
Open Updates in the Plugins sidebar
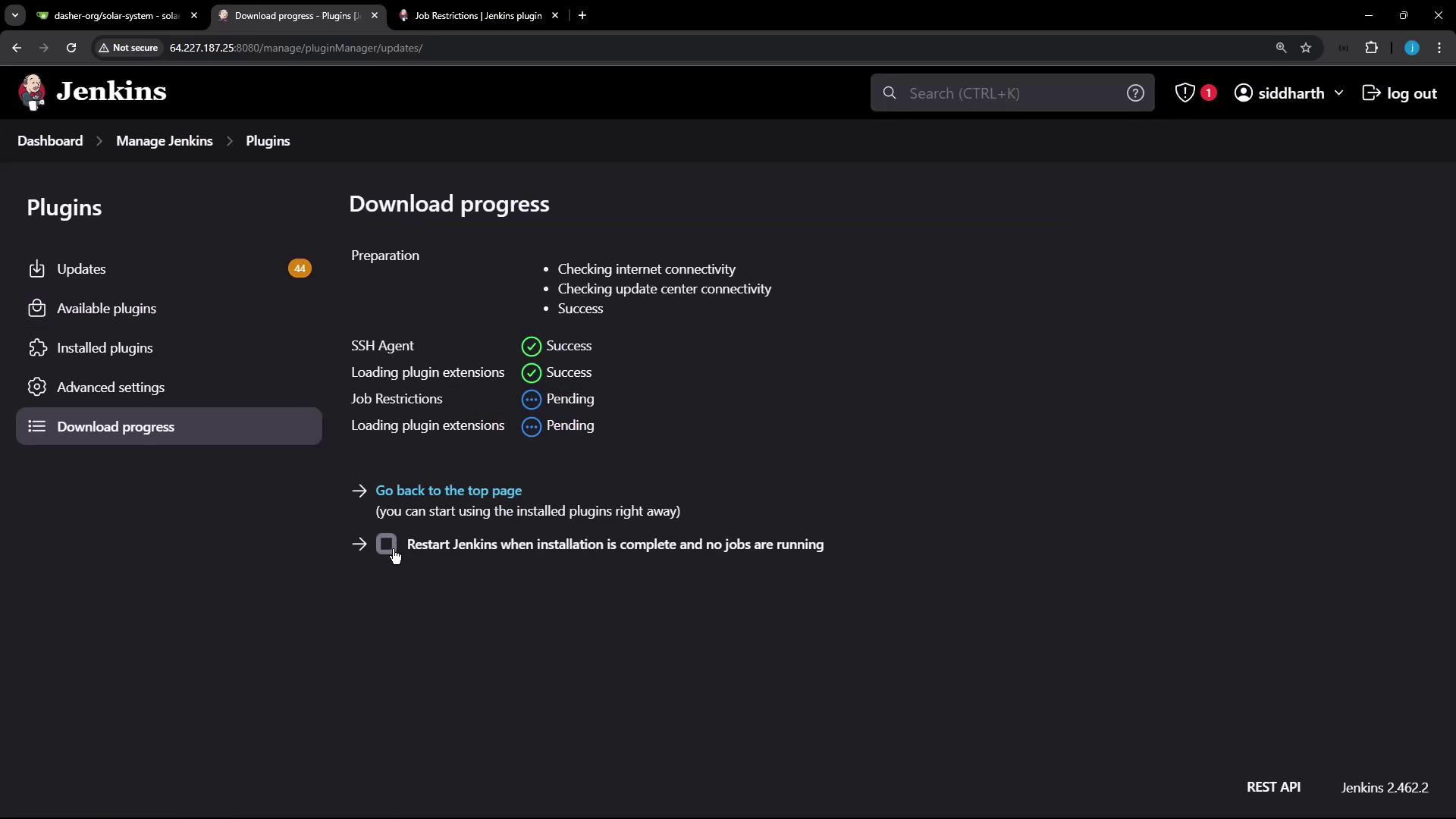[x=81, y=269]
